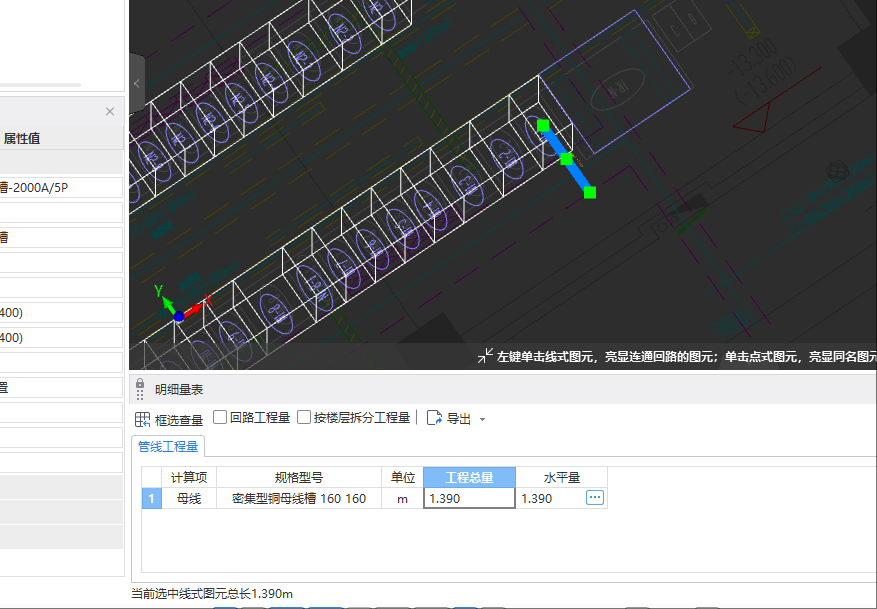This screenshot has width=877, height=609.
Task: Click the grid icon next to 框选查量
Action: [x=143, y=419]
